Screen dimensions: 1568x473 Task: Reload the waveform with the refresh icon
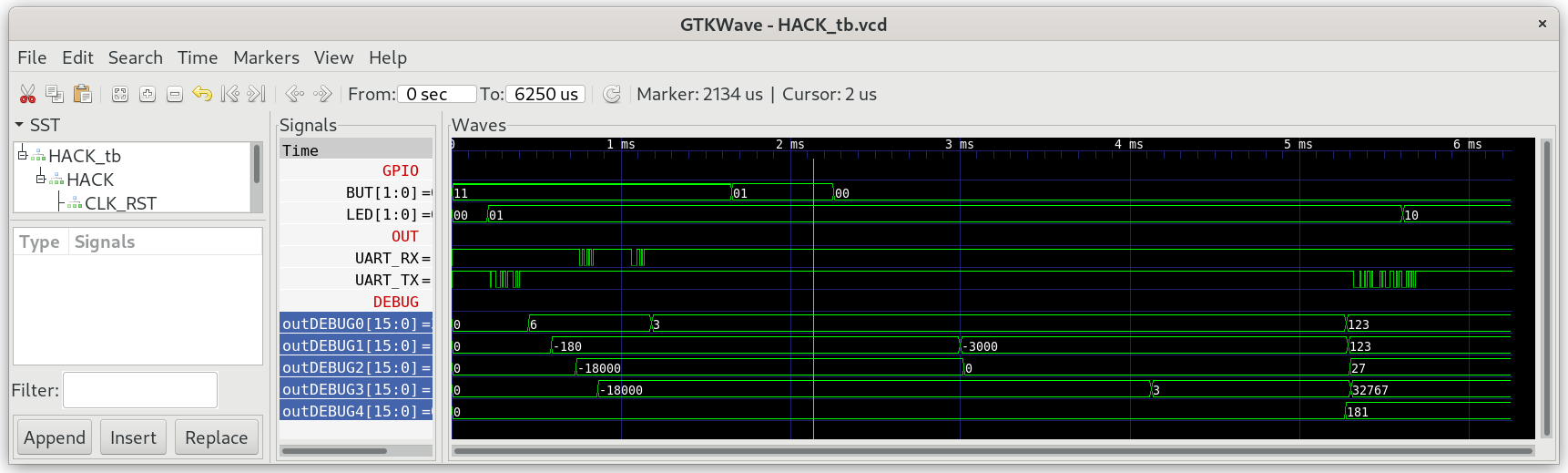coord(612,94)
